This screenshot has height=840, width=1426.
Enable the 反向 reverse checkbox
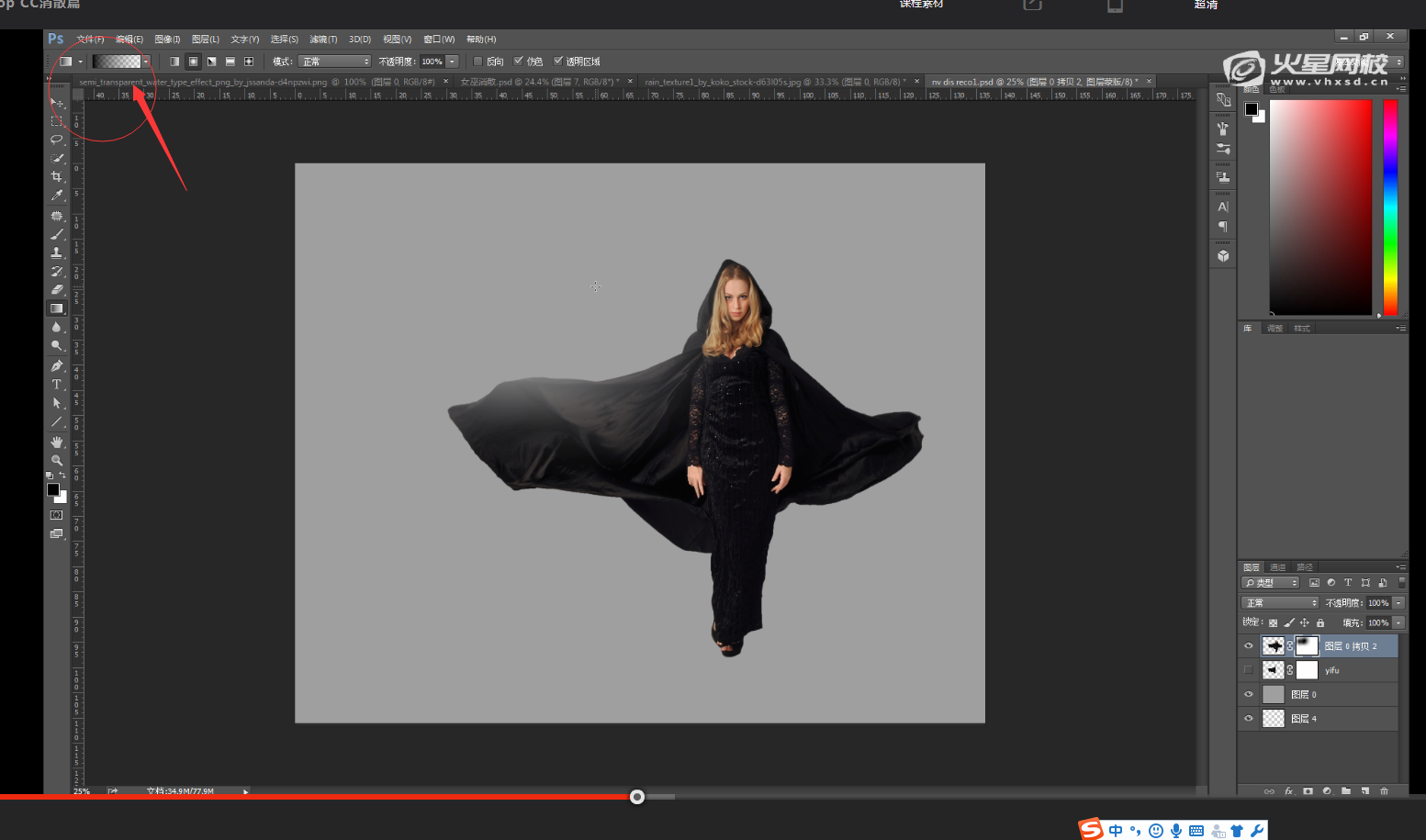pyautogui.click(x=477, y=62)
